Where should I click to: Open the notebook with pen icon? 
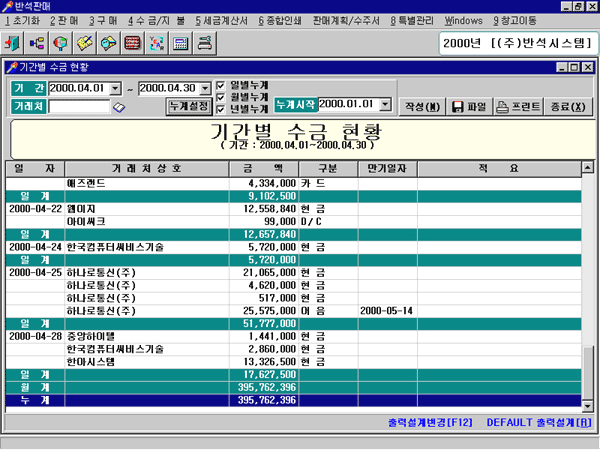(85, 43)
